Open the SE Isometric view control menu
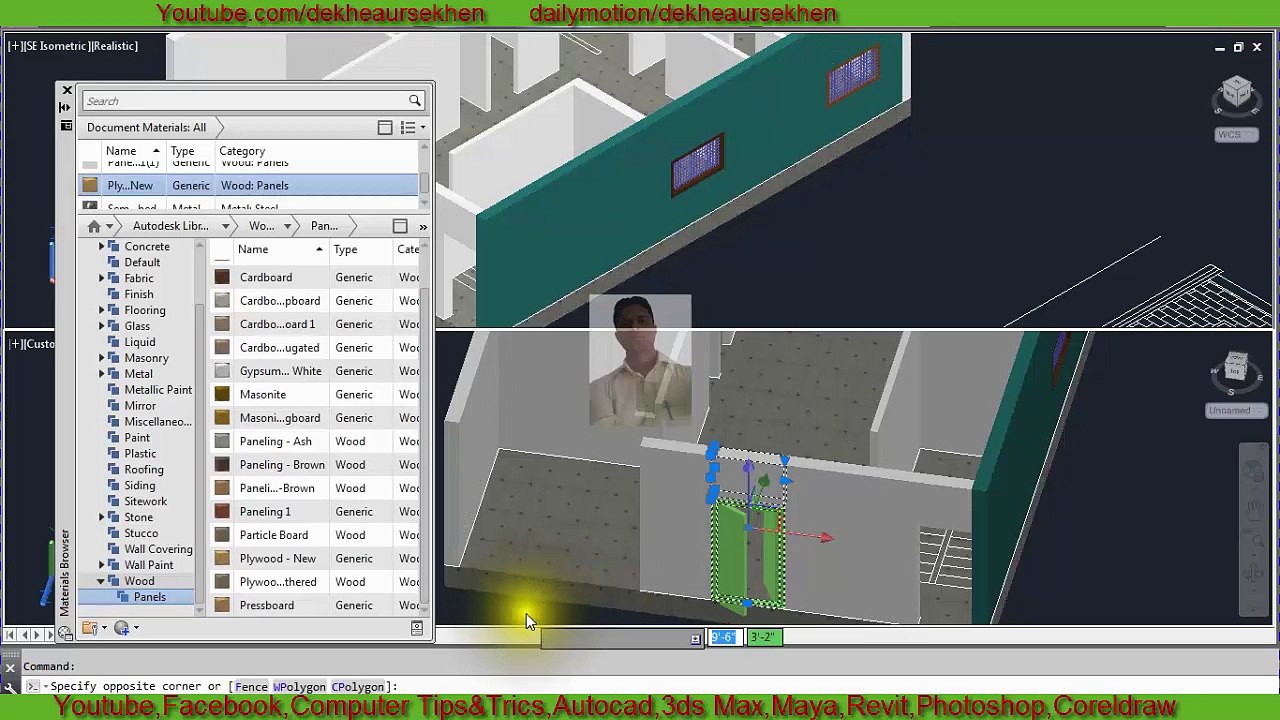The height and width of the screenshot is (720, 1280). point(58,46)
